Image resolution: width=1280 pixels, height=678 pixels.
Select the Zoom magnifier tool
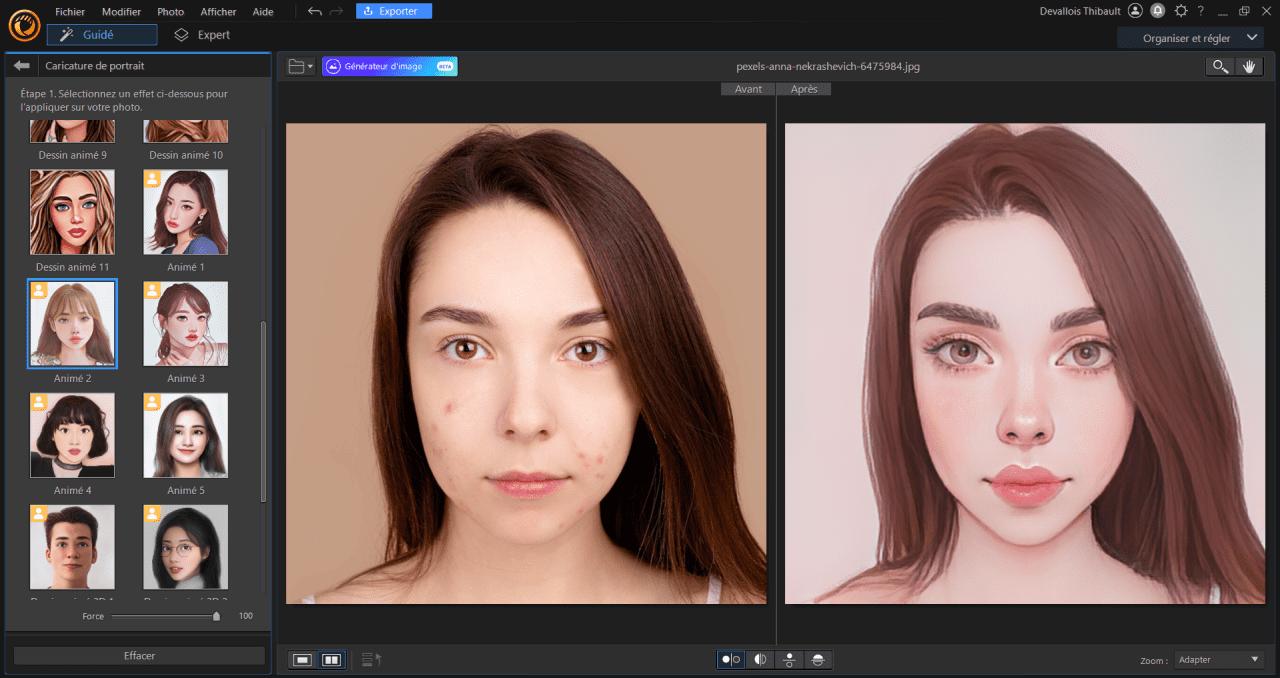pos(1219,67)
